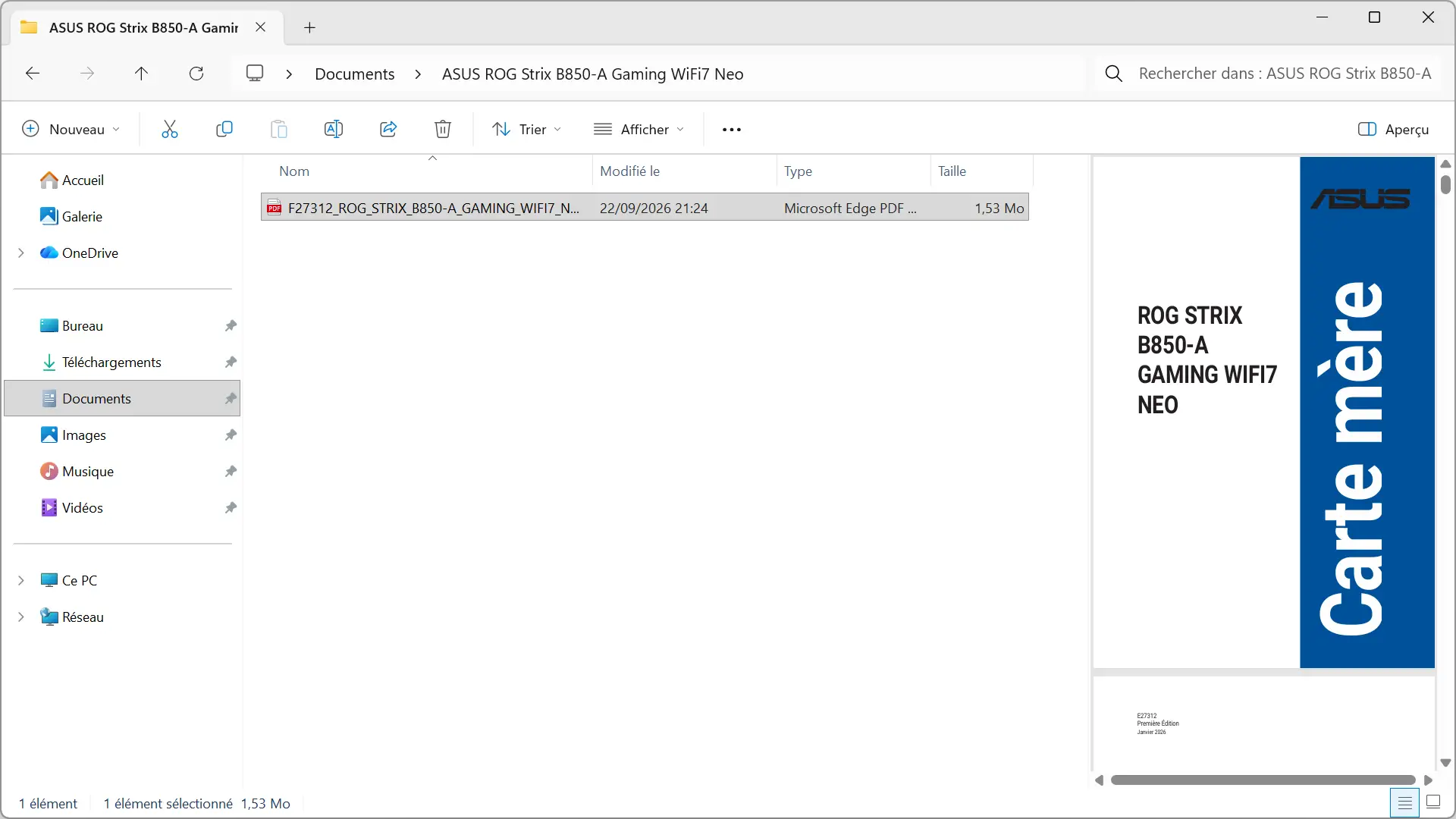
Task: Toggle the Aperçu preview pane
Action: point(1393,129)
